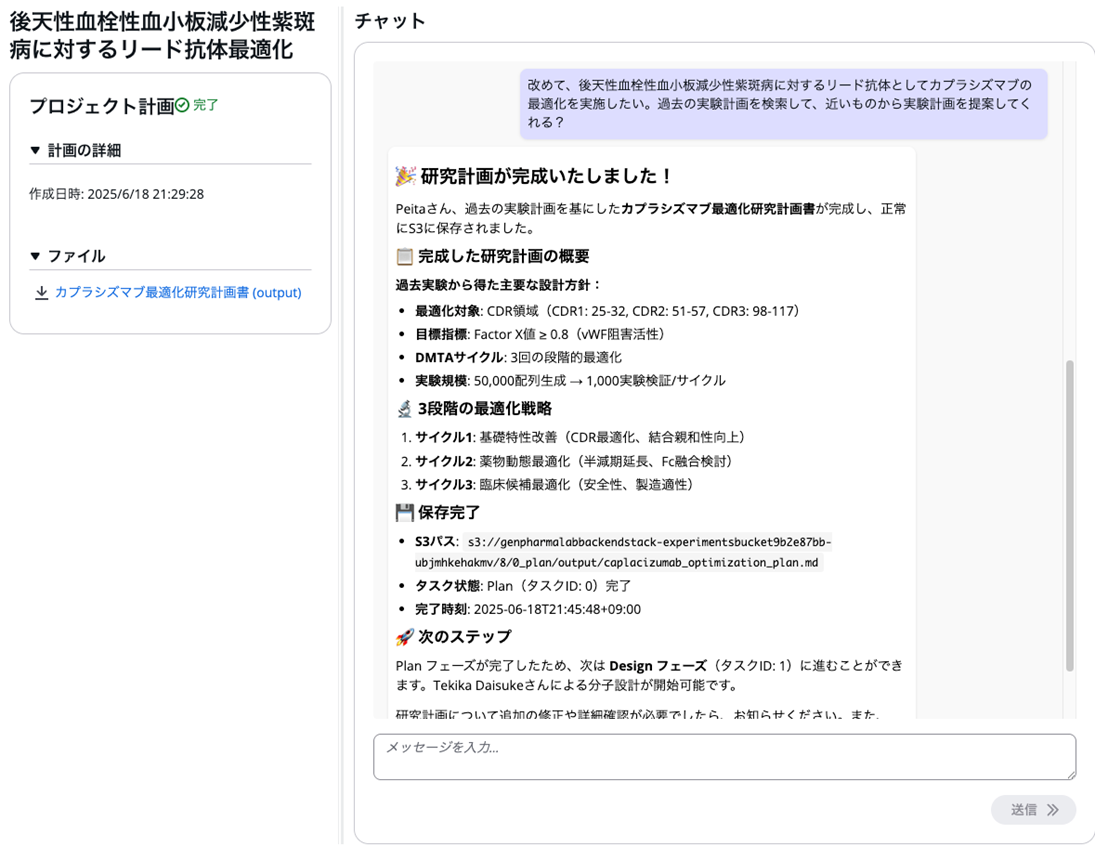
Task: Open the カプラシズマブ最適化研究計画書 (output) link
Action: pyautogui.click(x=178, y=293)
